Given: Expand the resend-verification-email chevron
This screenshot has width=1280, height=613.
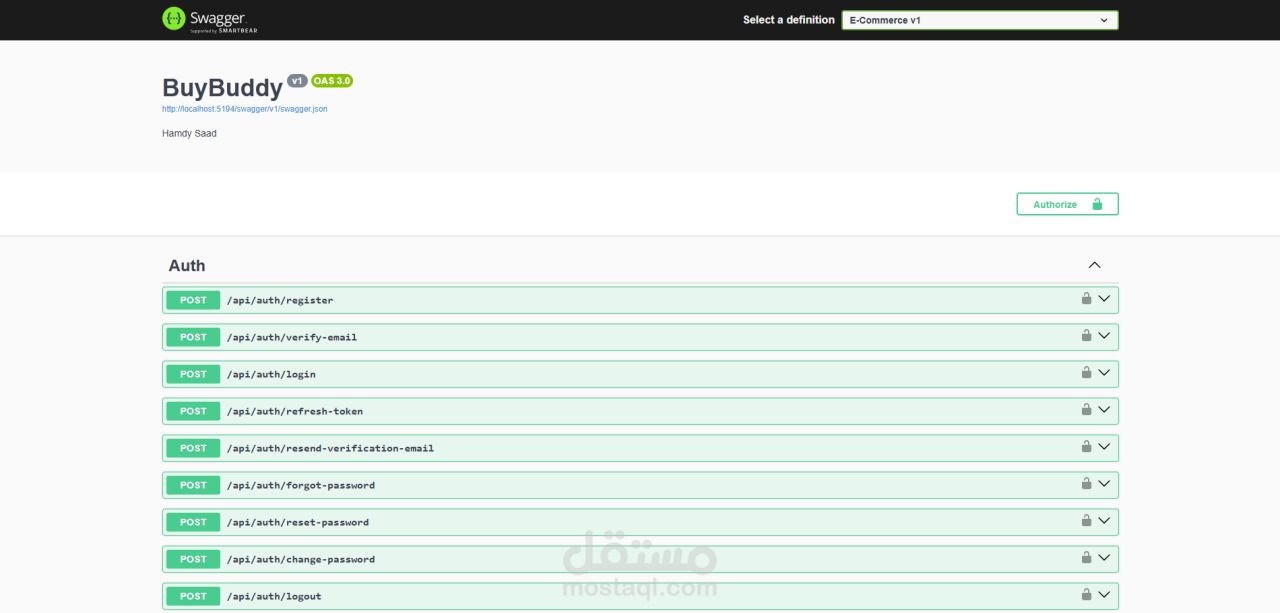Looking at the screenshot, I should pyautogui.click(x=1104, y=446).
